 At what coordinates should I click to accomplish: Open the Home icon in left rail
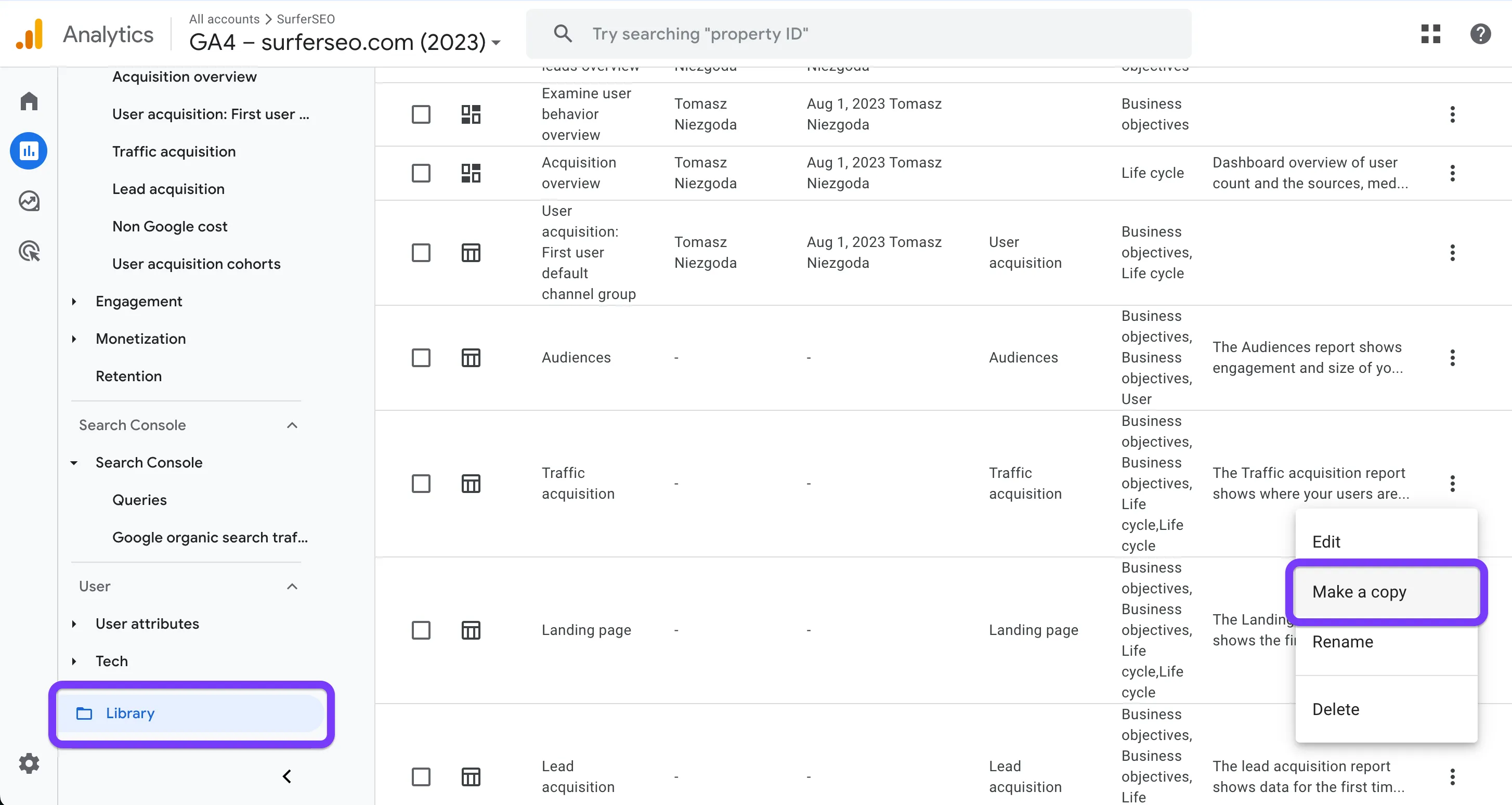pos(29,101)
